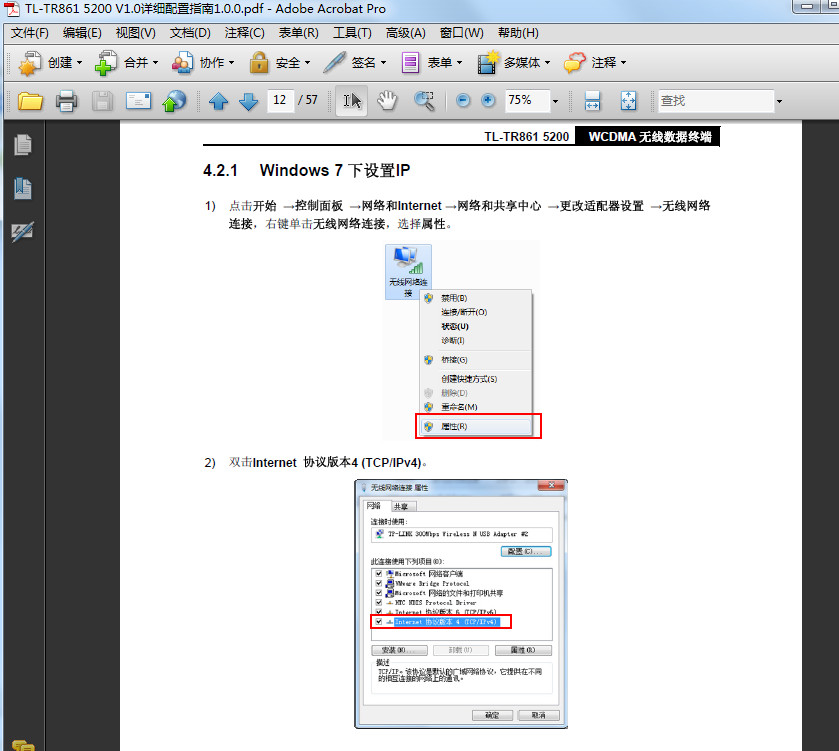Screen dimensions: 839x751
Task: Open the 注释(C) menu
Action: pos(245,33)
